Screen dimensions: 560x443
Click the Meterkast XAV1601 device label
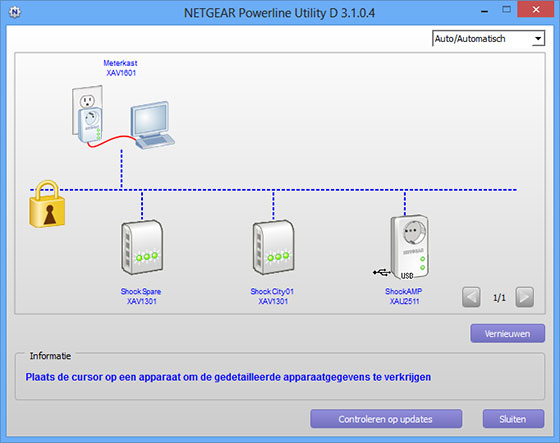click(121, 68)
